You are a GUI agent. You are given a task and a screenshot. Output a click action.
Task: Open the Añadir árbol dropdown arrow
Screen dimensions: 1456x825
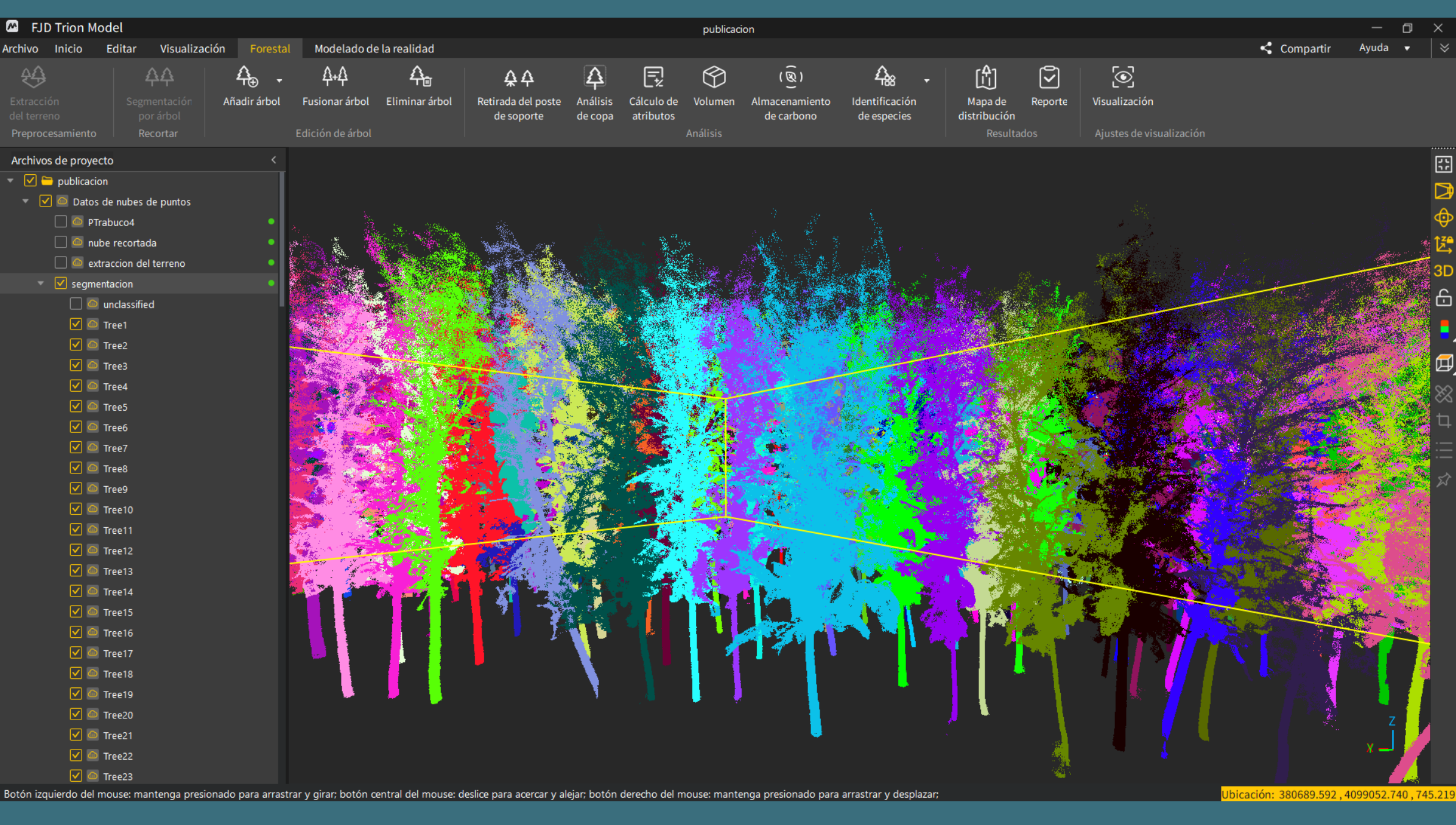[280, 80]
